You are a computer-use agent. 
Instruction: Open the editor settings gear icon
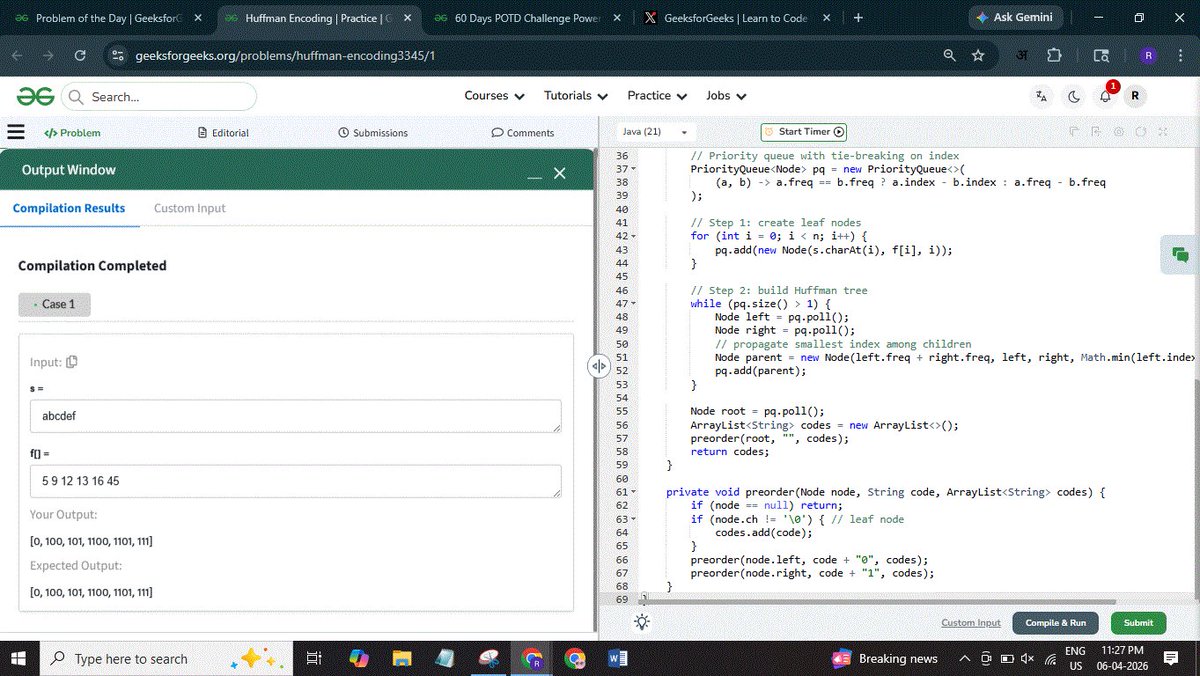(1119, 132)
